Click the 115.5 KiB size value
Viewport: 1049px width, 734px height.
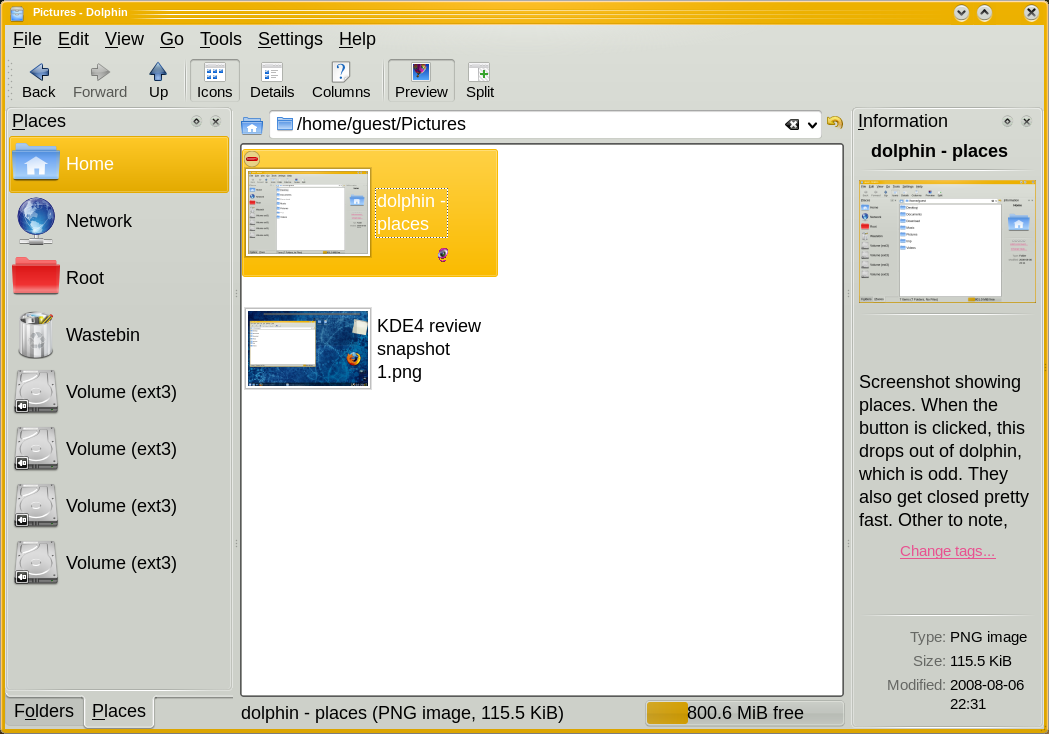point(981,661)
